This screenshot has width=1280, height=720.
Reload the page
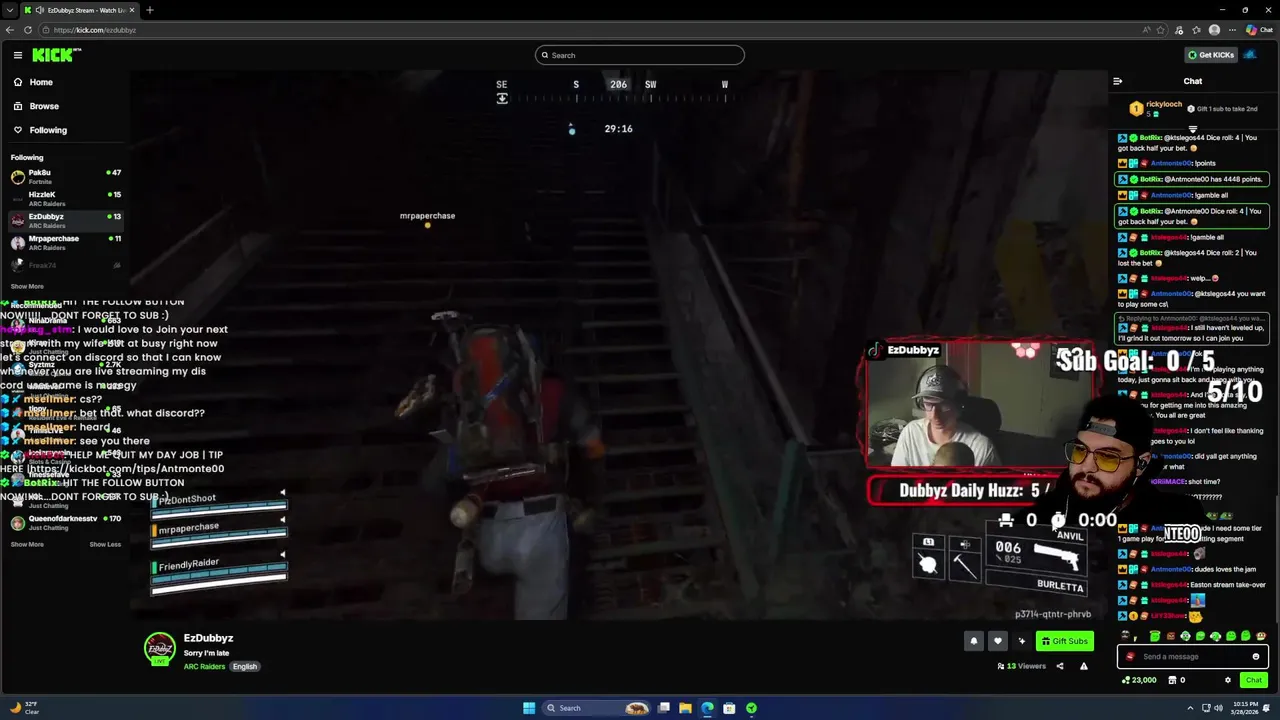[x=28, y=30]
